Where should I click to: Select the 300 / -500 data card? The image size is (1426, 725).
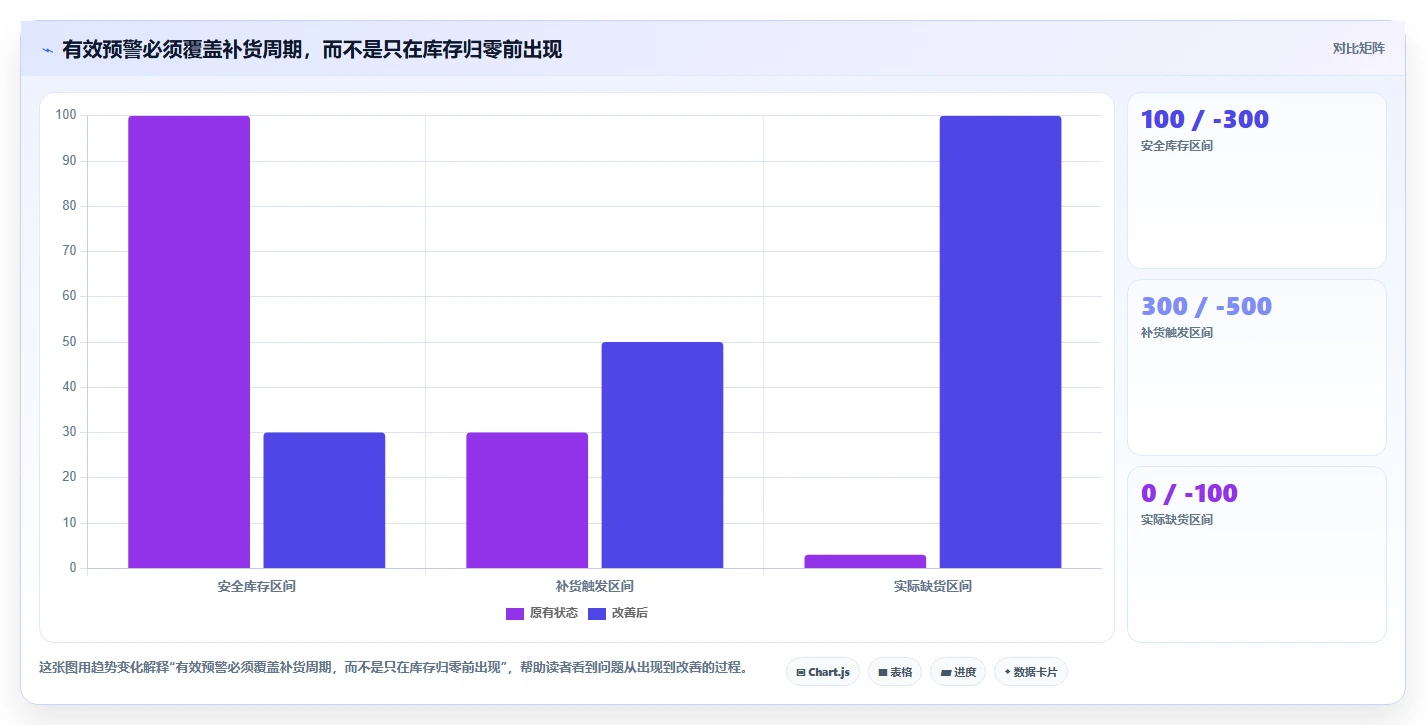click(1257, 368)
